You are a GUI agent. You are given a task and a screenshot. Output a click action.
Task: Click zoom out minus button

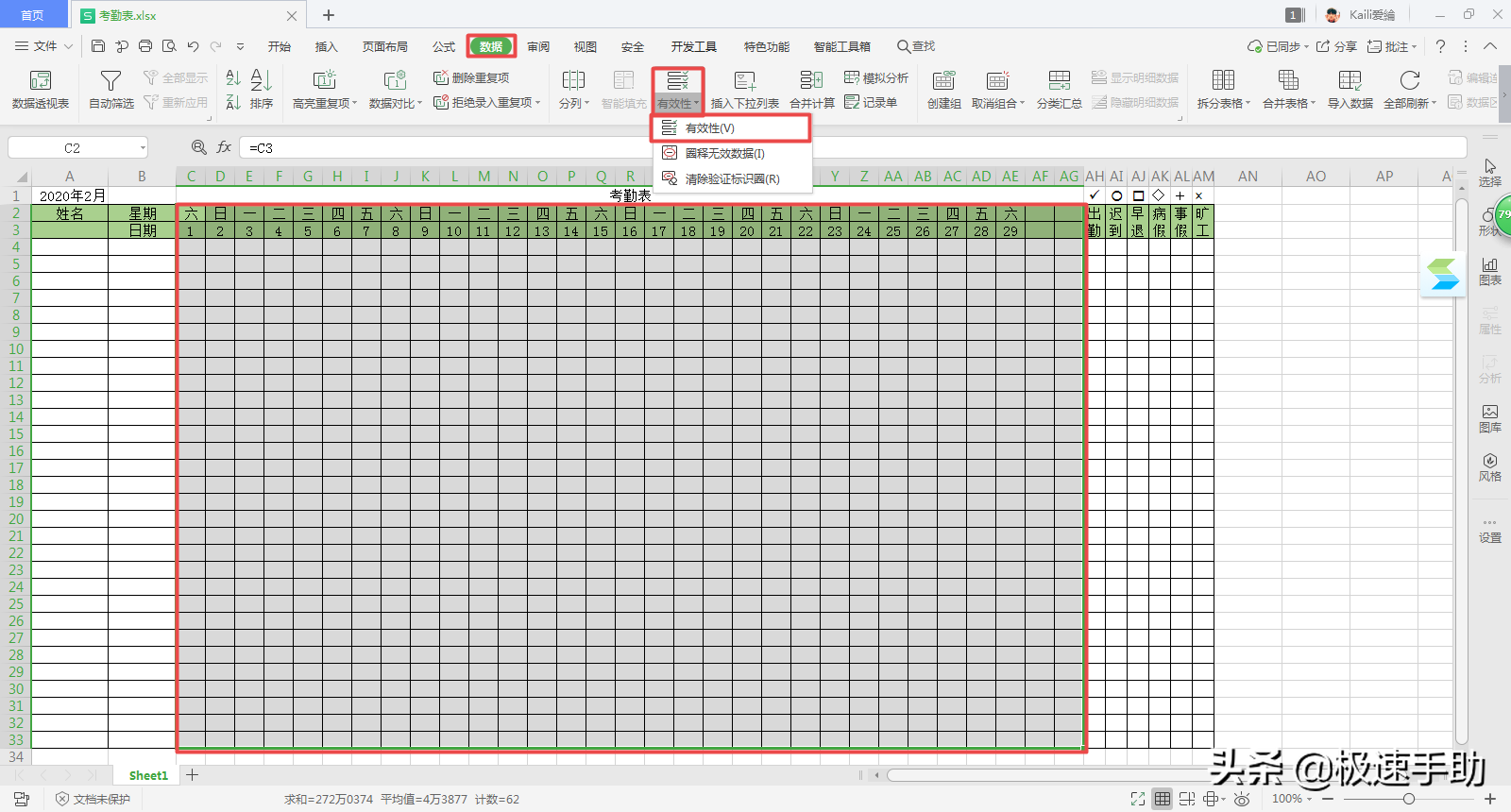1328,799
